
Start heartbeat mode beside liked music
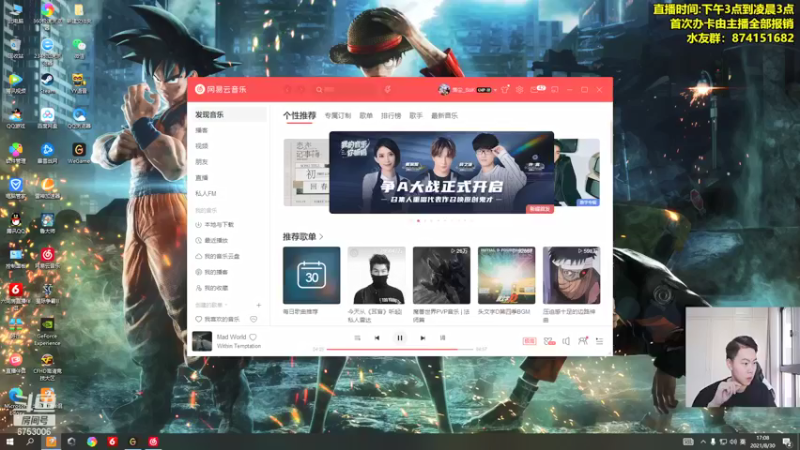click(254, 319)
